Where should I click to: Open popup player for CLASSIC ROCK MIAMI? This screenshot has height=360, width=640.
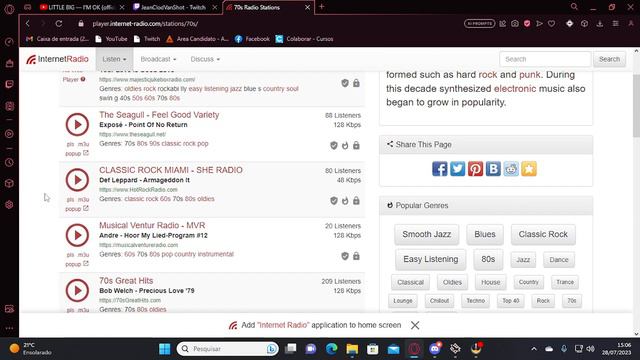click(x=77, y=209)
